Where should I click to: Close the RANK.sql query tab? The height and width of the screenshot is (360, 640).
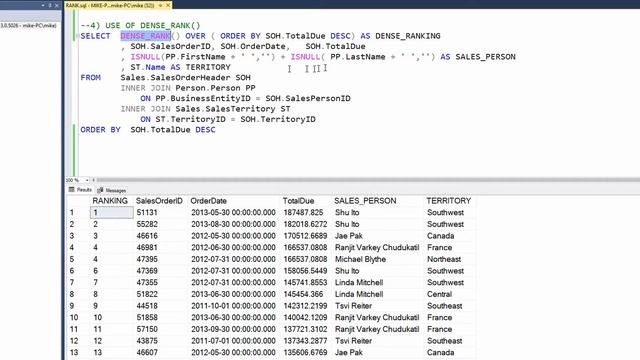(x=168, y=5)
